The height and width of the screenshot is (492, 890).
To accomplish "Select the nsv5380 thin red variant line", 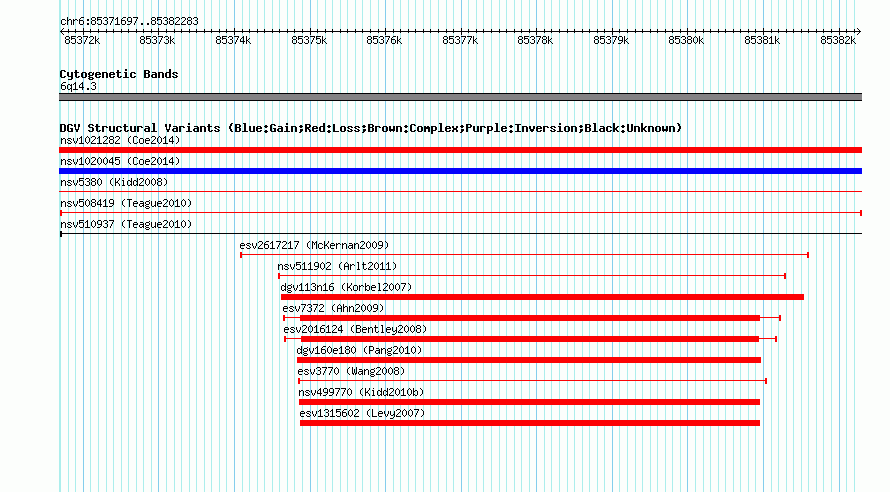I will point(460,192).
